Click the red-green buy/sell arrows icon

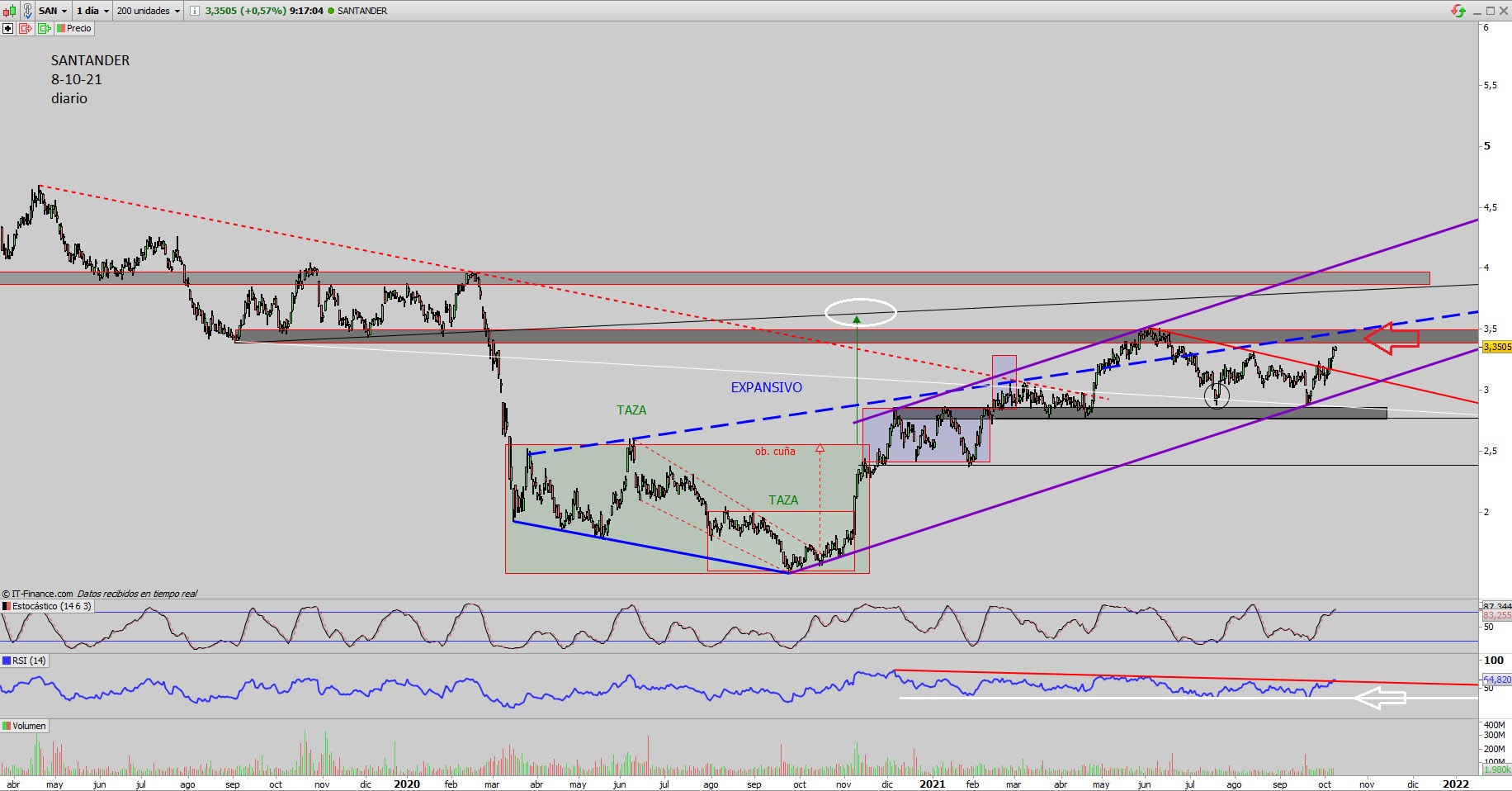tap(1459, 11)
